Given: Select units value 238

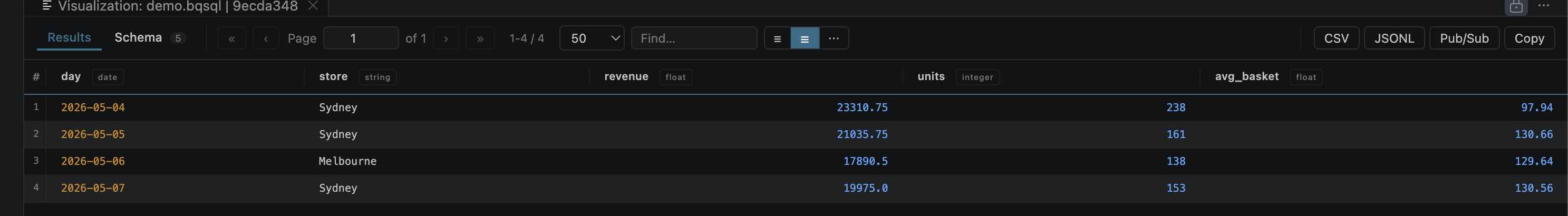Looking at the screenshot, I should tap(1175, 107).
